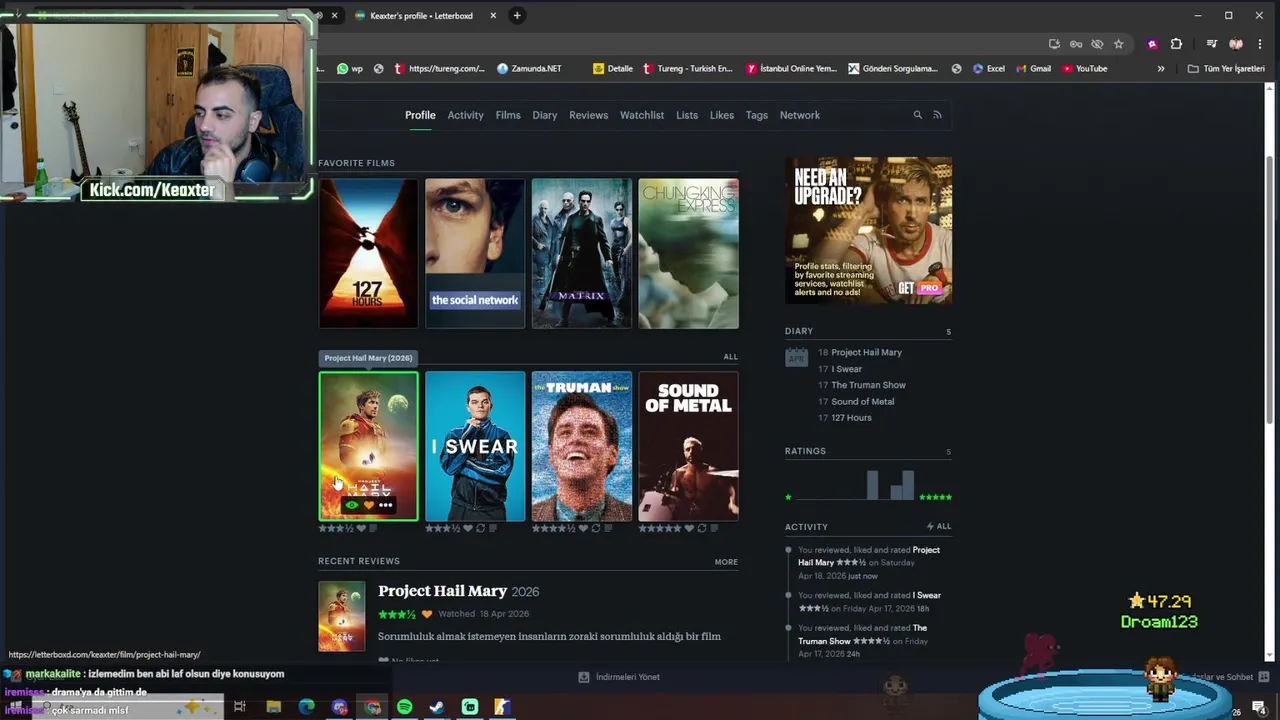Click rewatch icon under I Swear poster

click(480, 528)
